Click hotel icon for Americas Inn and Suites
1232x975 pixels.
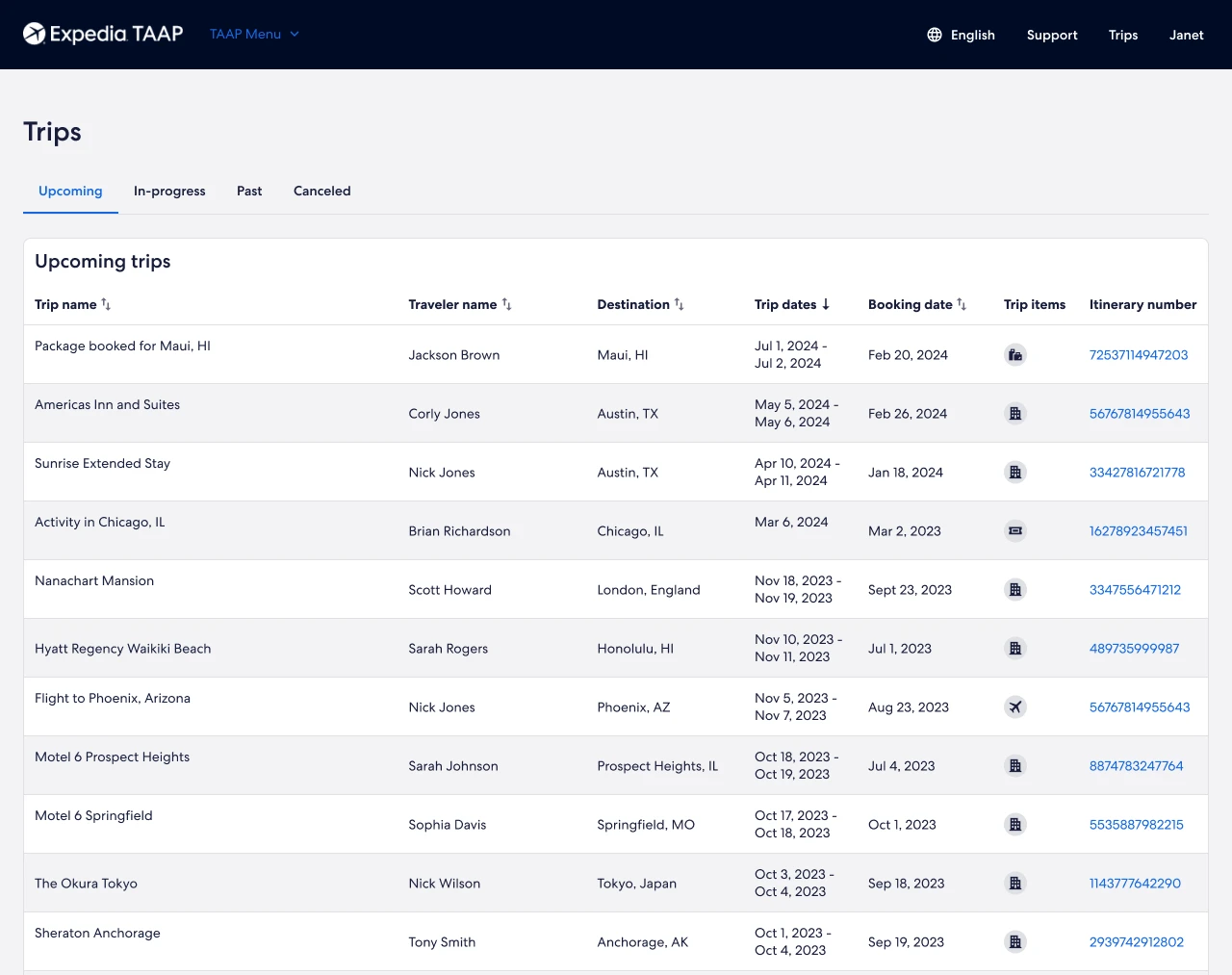[1015, 414]
